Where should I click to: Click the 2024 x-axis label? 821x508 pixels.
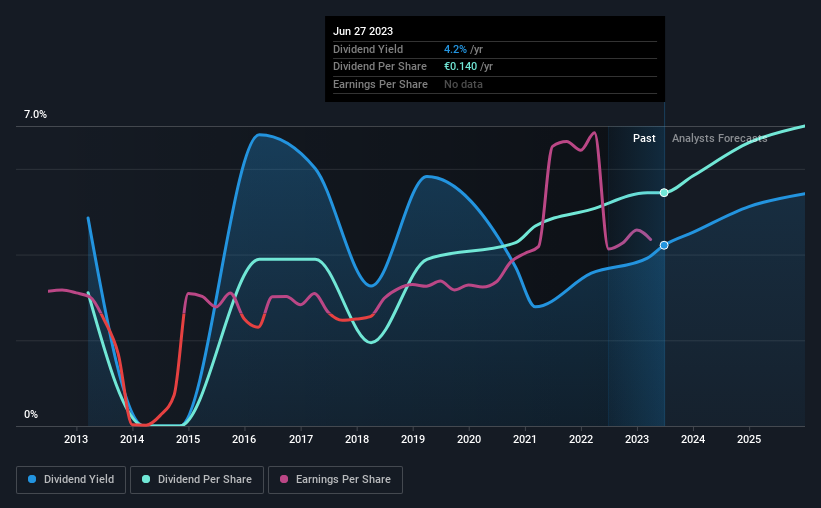pos(693,439)
